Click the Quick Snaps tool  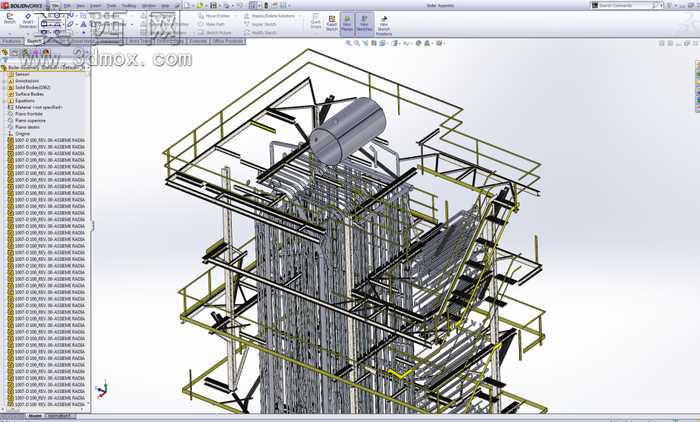tap(316, 21)
